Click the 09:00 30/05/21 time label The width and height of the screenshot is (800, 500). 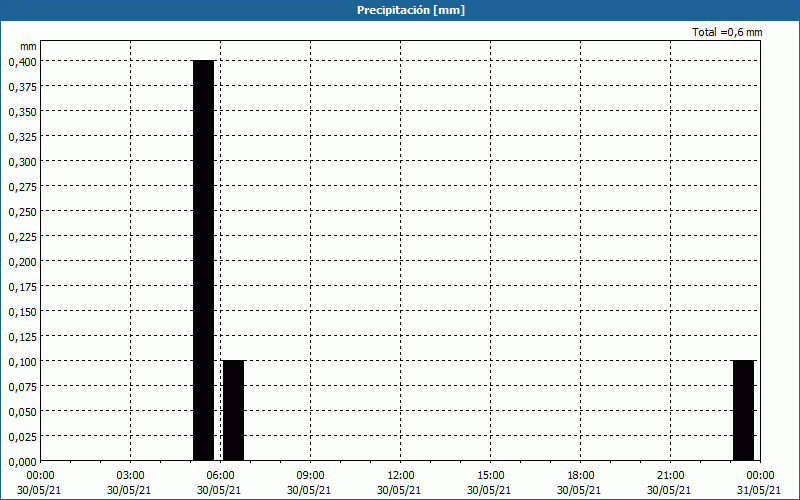309,483
